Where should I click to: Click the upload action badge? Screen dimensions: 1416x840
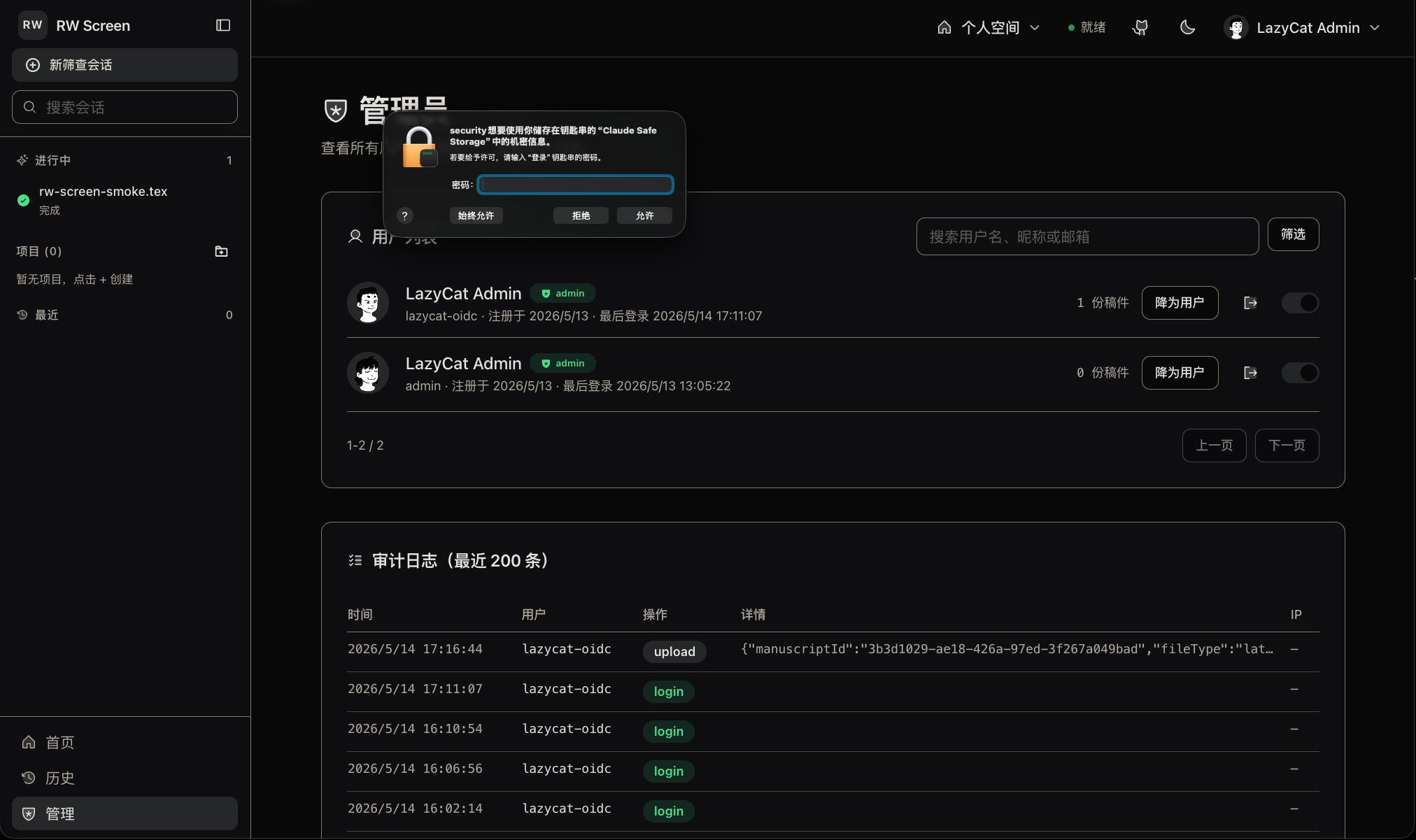pyautogui.click(x=674, y=651)
